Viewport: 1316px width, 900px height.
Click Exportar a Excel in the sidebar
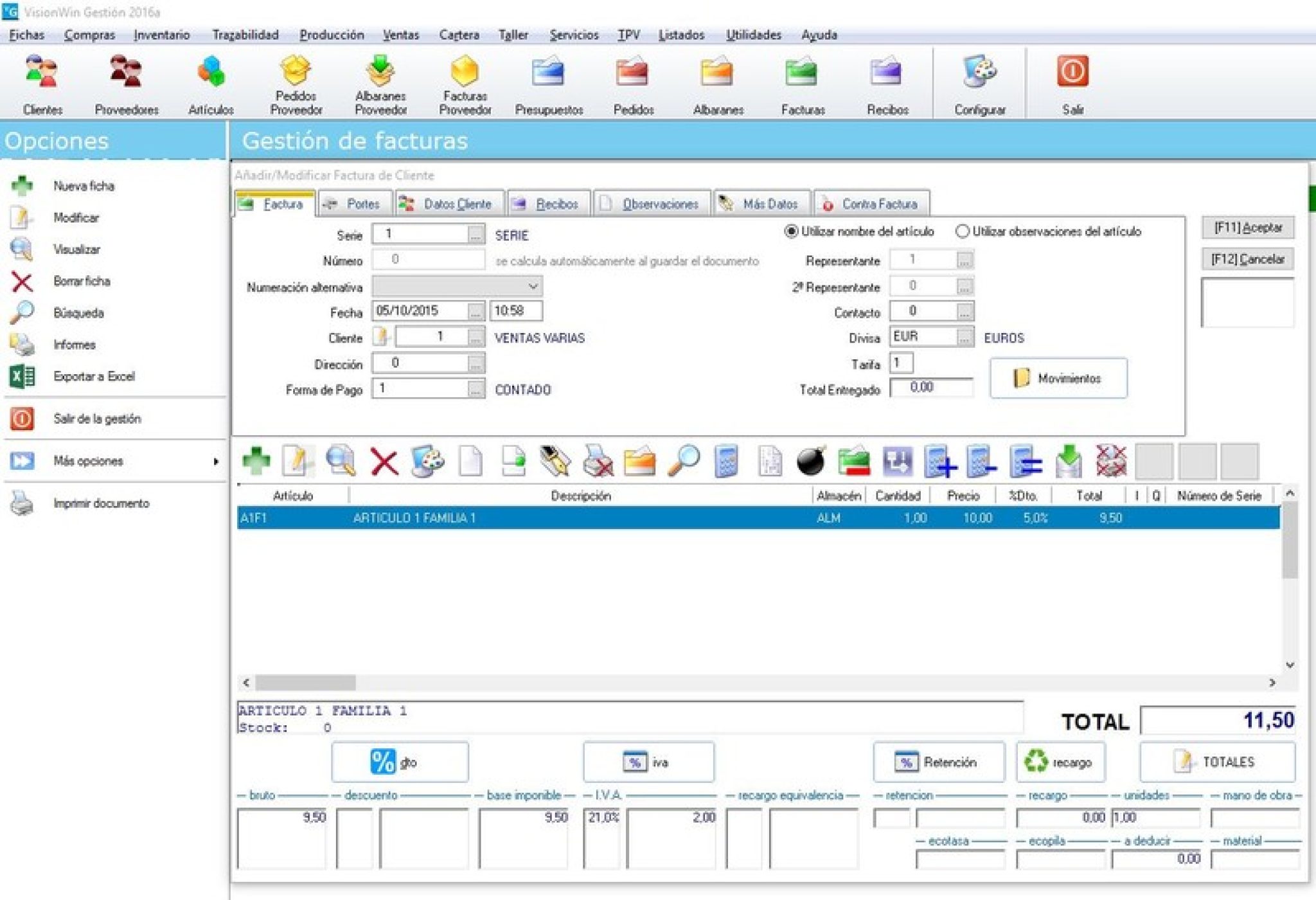point(94,376)
